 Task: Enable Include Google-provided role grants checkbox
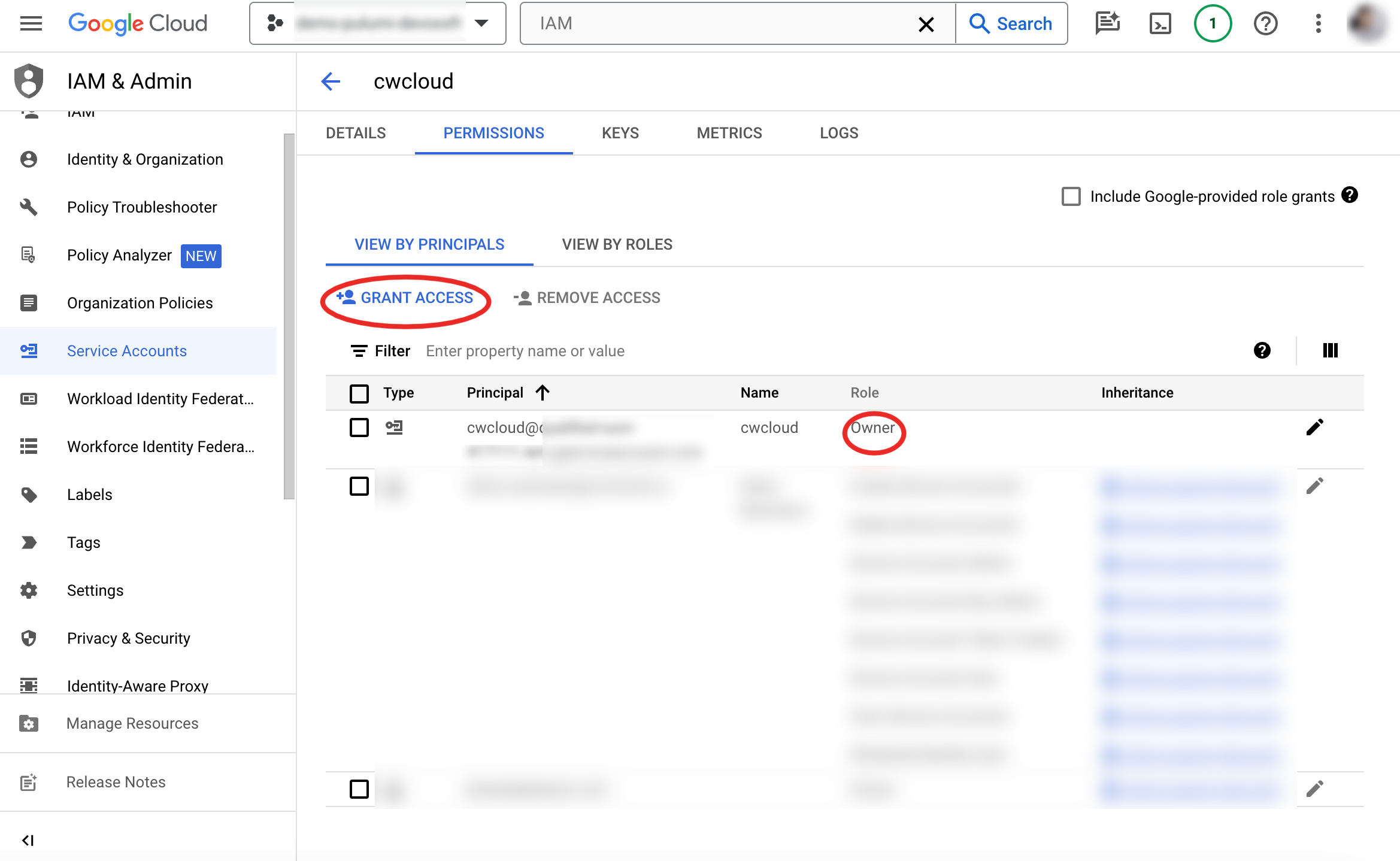tap(1071, 196)
